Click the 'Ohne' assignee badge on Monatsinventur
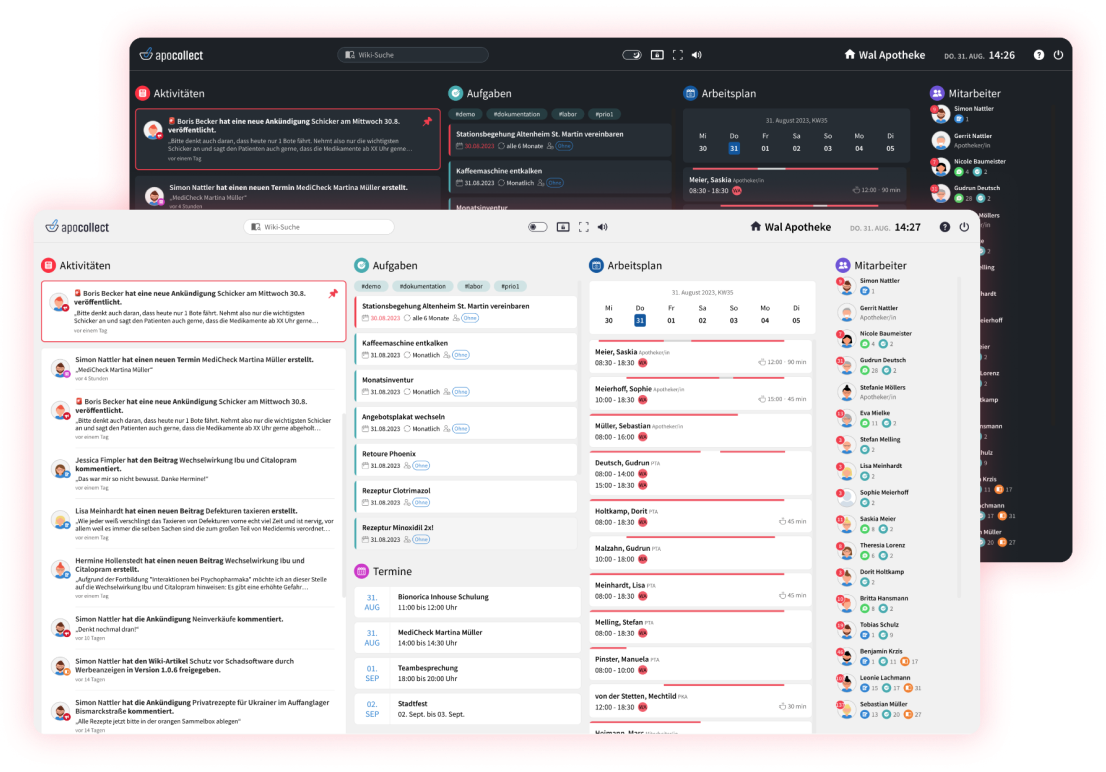Image resolution: width=1106 pixels, height=772 pixels. tap(460, 392)
